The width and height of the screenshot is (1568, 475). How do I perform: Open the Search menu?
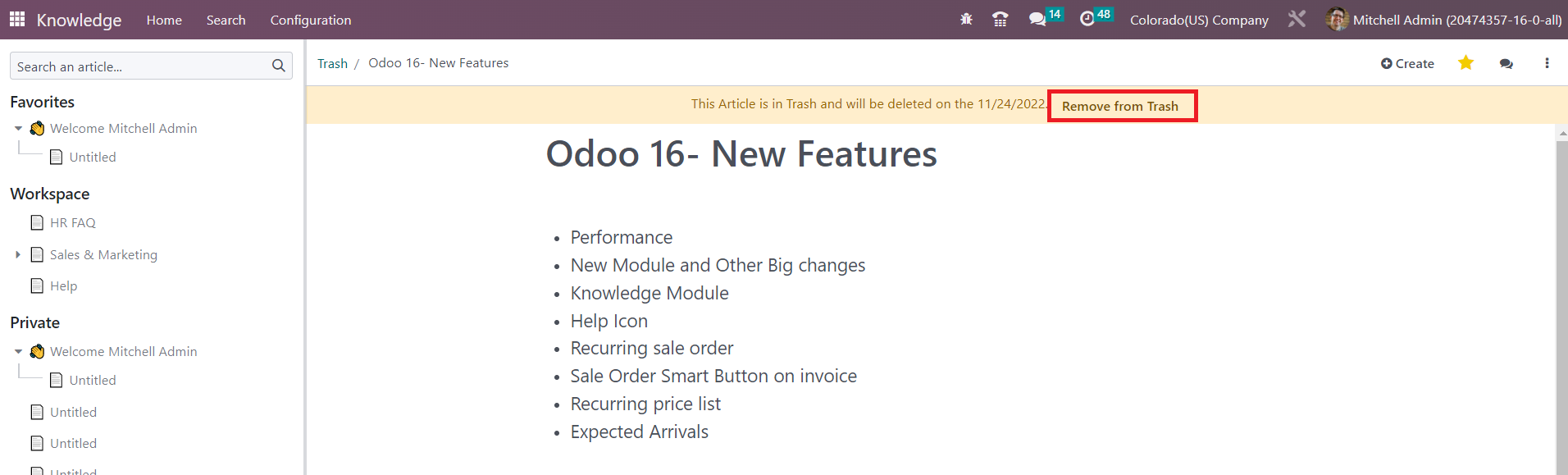226,20
